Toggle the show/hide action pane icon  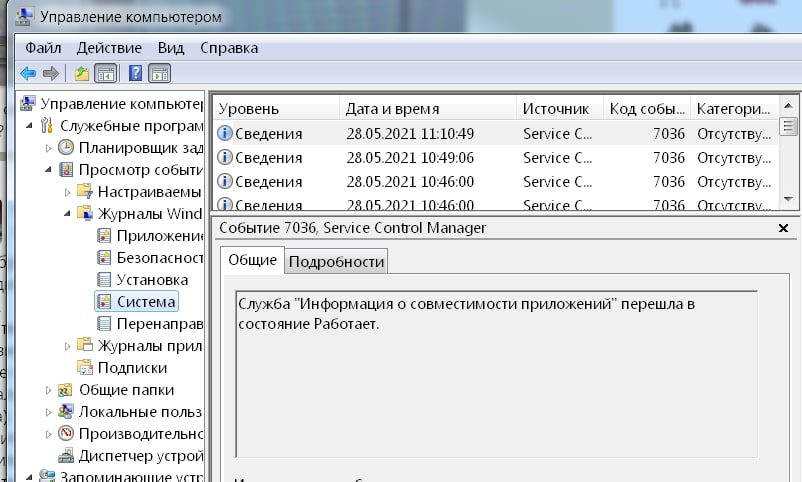coord(160,74)
